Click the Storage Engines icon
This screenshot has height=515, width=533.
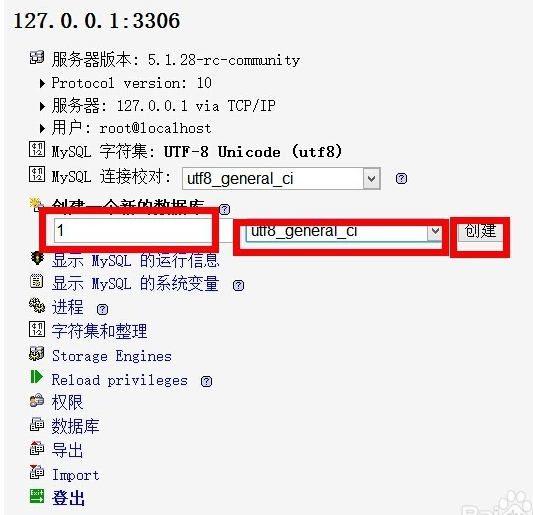point(36,354)
